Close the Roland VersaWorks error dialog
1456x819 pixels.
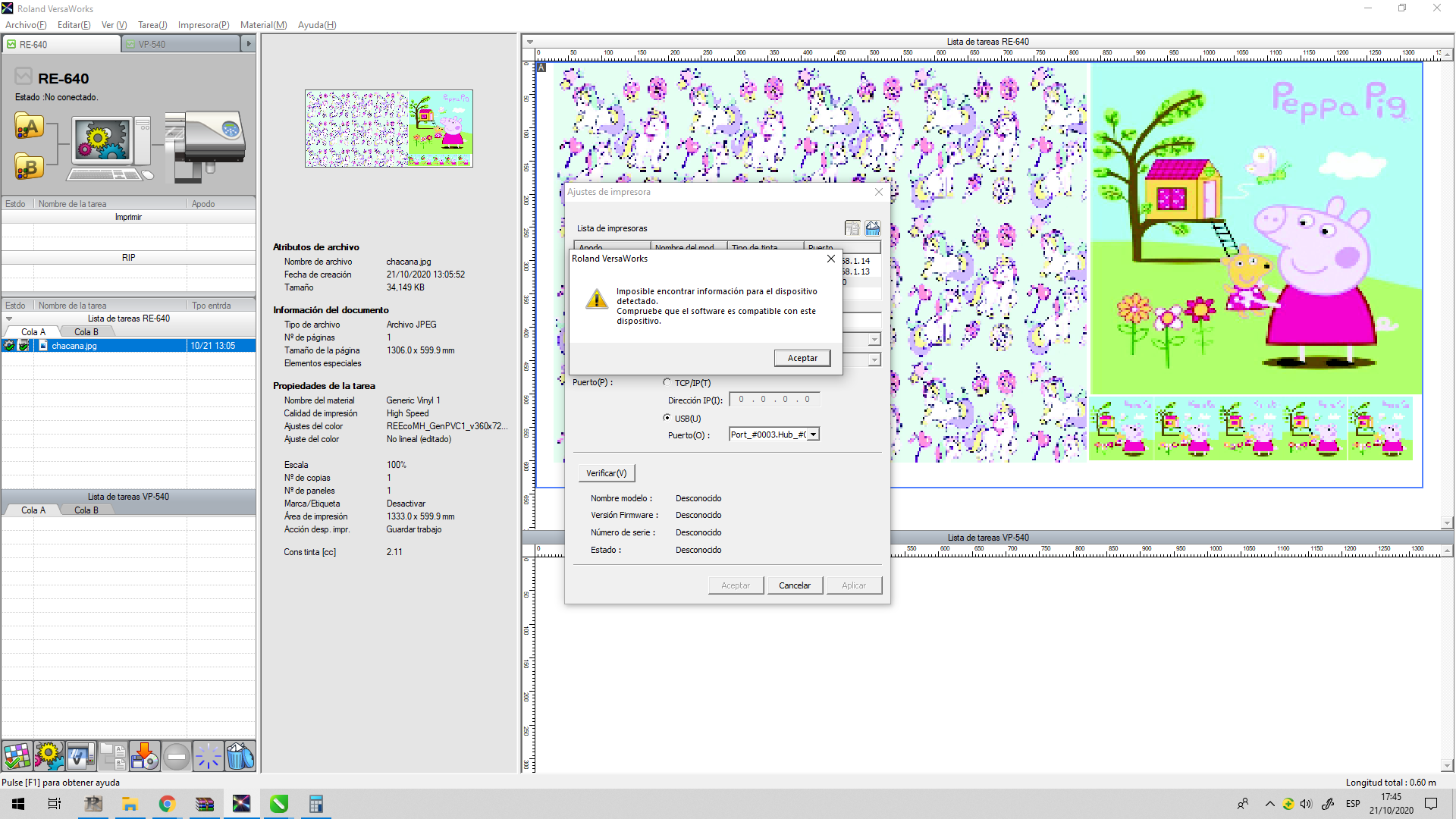pyautogui.click(x=831, y=259)
